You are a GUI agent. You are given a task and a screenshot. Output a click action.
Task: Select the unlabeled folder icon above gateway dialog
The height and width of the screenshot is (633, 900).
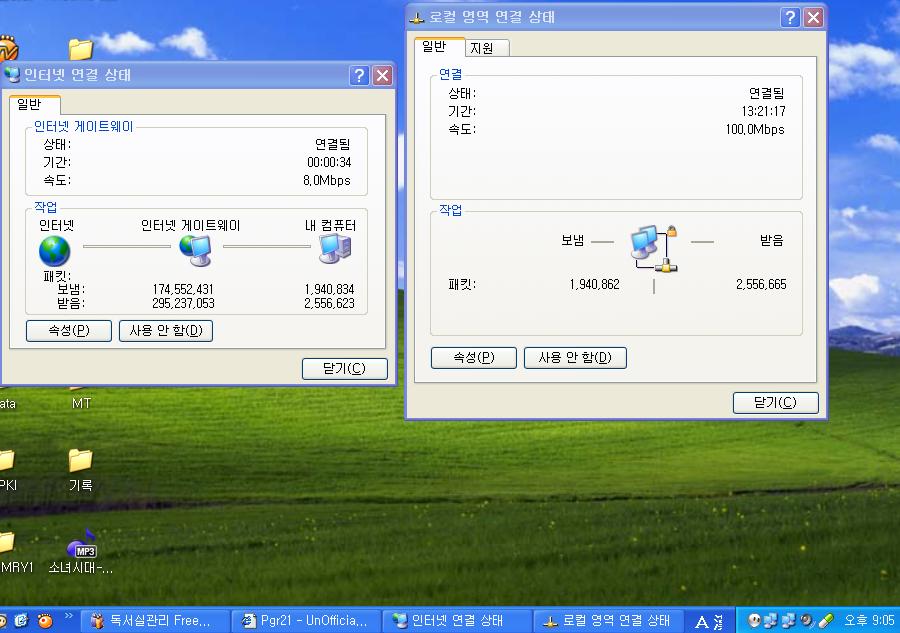point(80,50)
